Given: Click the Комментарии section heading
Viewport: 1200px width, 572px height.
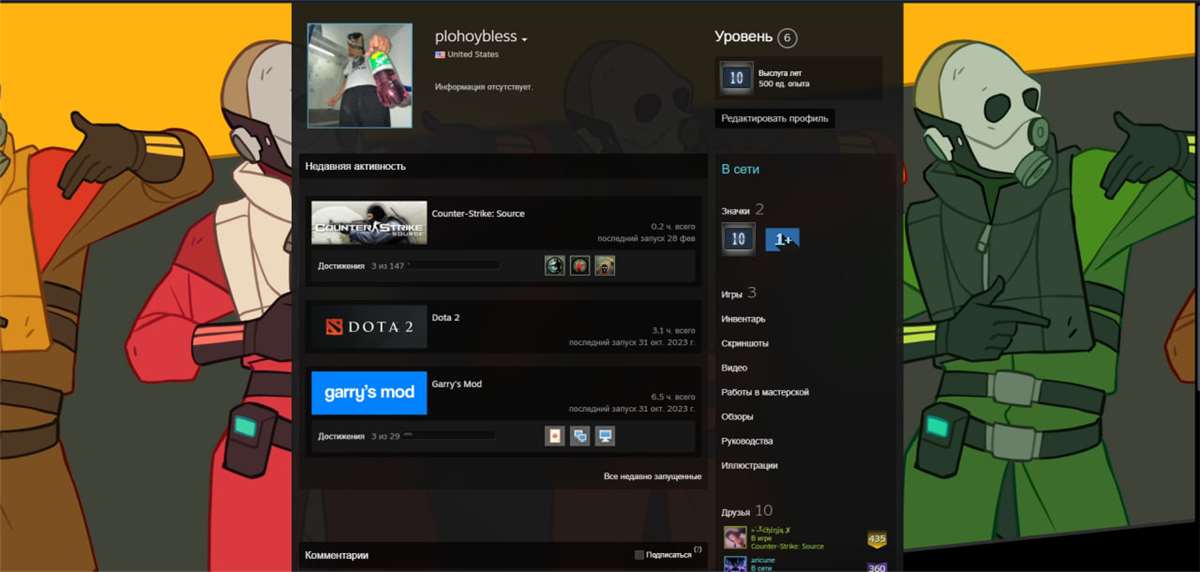Looking at the screenshot, I should pos(337,555).
